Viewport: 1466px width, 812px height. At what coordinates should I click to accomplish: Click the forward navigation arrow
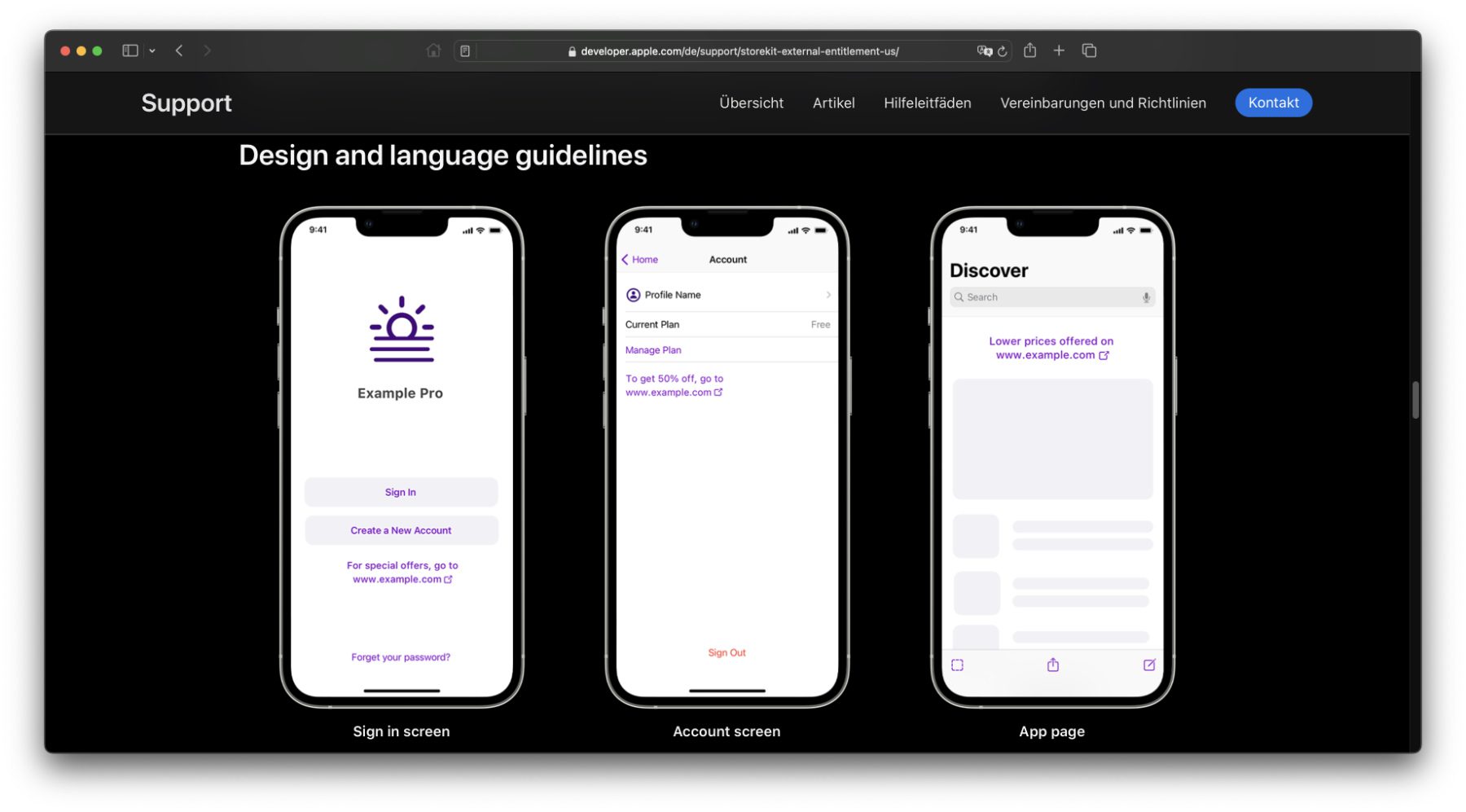[207, 50]
